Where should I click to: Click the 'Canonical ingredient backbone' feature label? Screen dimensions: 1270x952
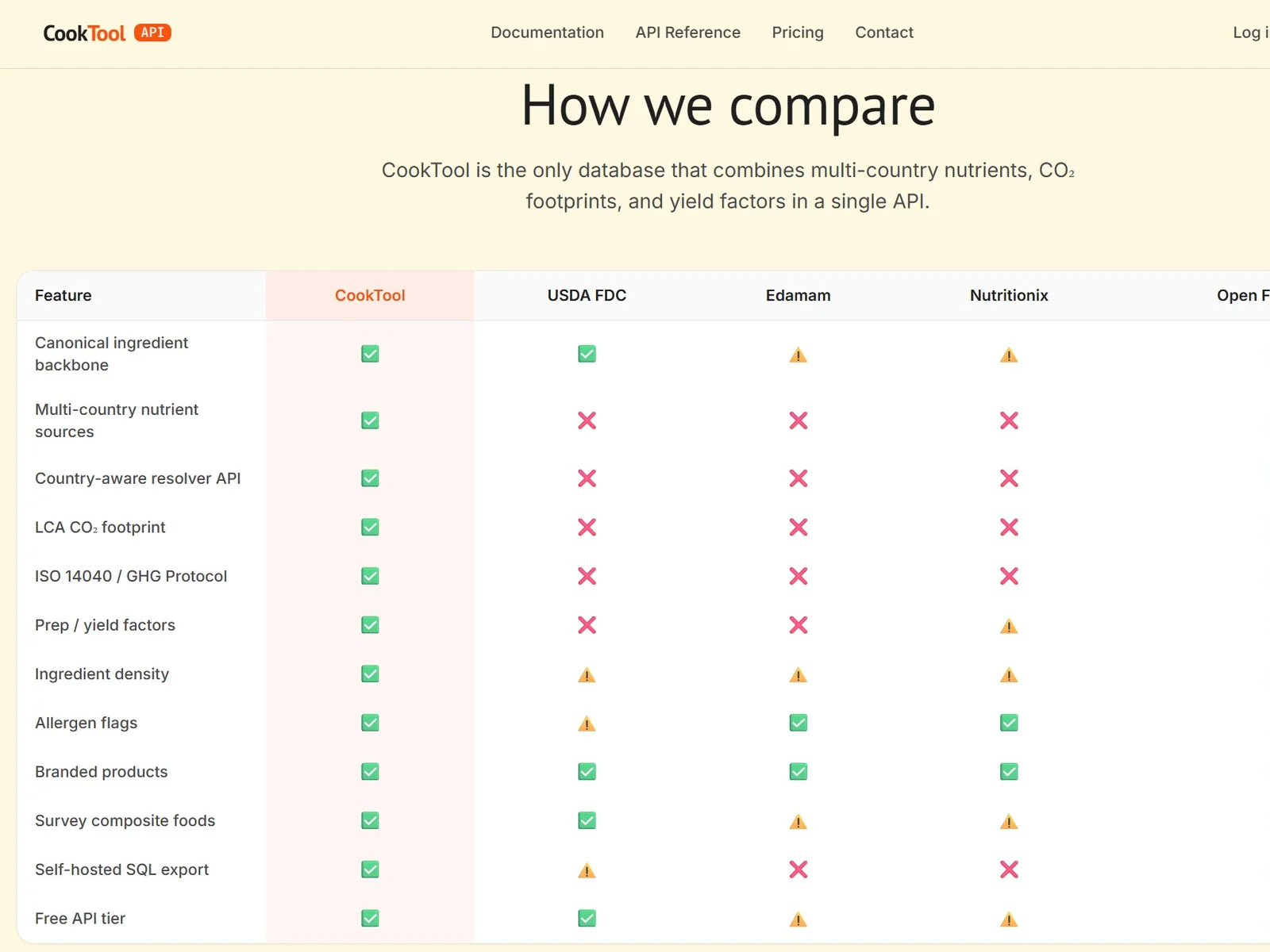(x=112, y=354)
